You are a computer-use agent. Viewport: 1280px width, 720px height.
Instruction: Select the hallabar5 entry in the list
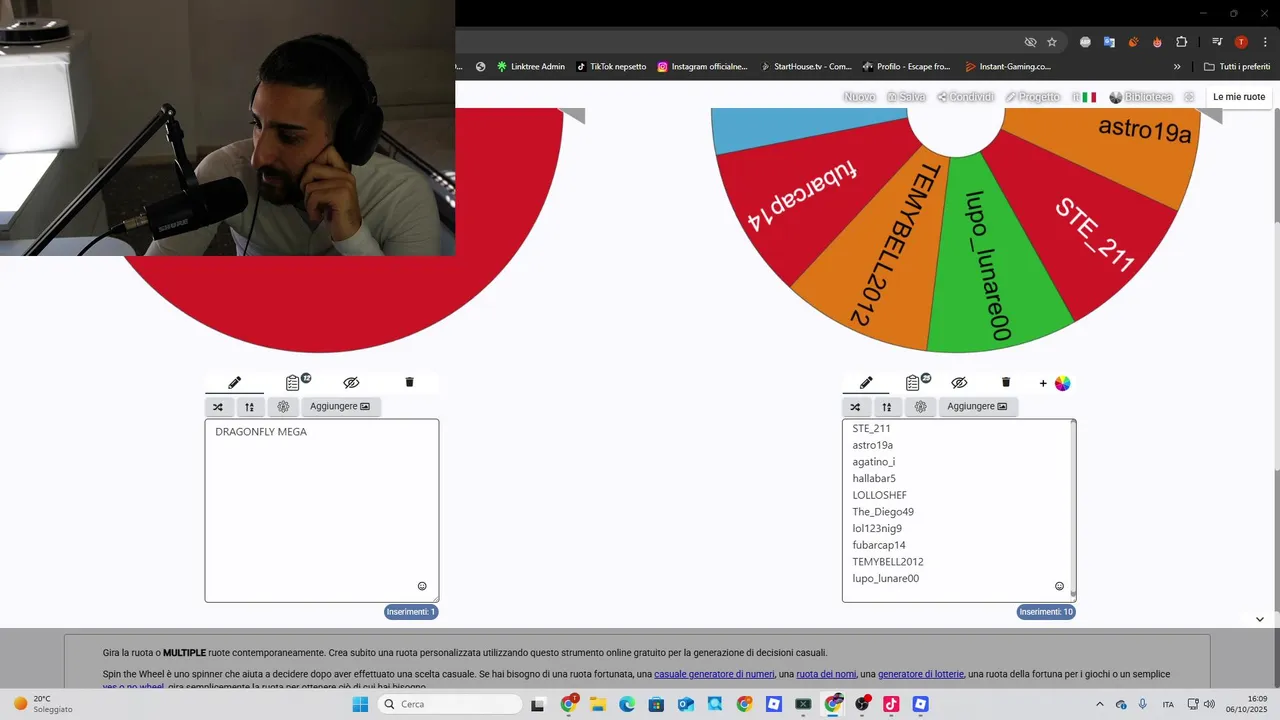pyautogui.click(x=874, y=479)
